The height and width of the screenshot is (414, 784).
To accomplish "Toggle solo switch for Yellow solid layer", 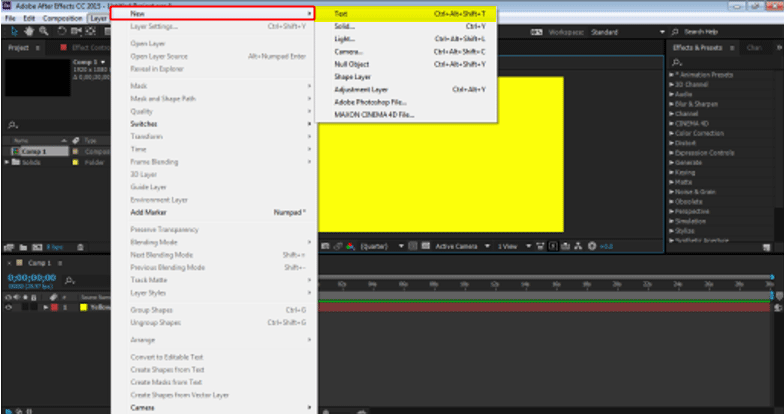I will (24, 308).
